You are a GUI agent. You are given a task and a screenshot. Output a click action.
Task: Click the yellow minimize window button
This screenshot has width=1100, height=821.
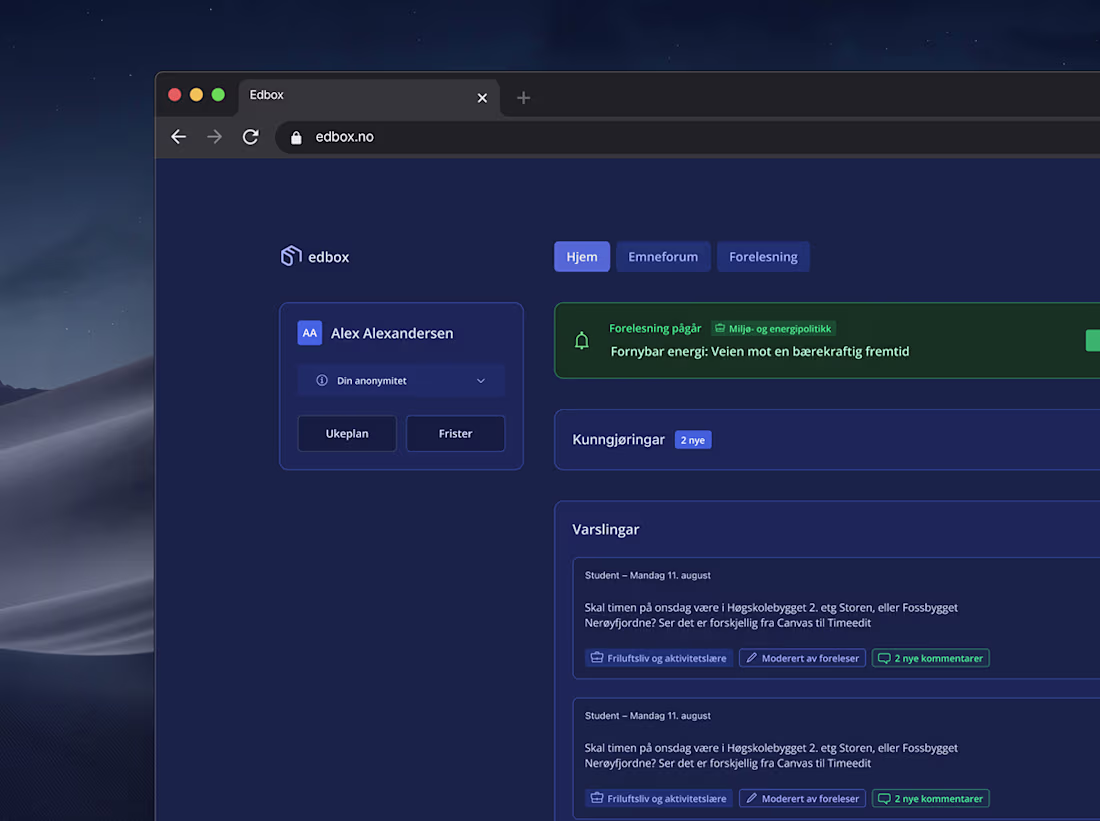(196, 95)
